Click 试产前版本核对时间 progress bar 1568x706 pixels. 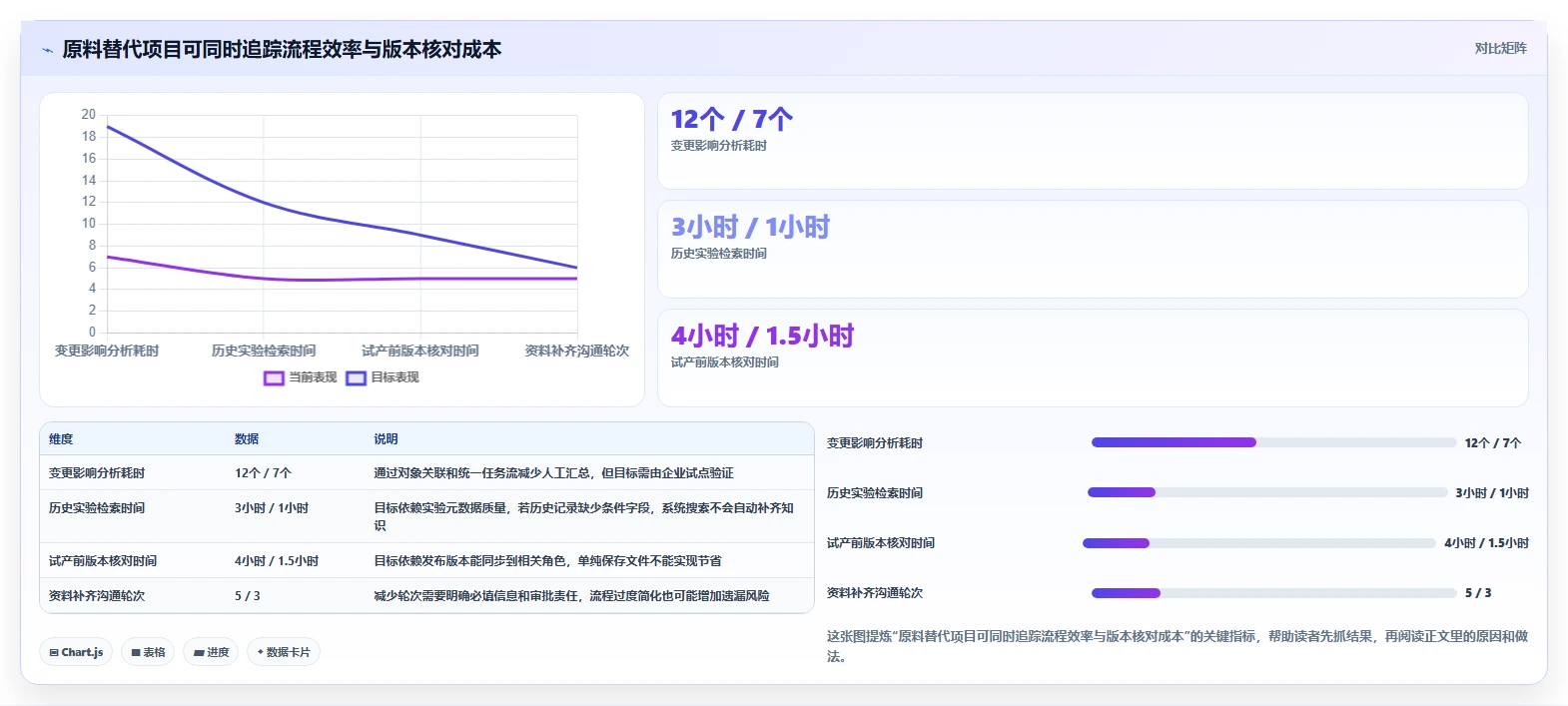coord(1259,543)
